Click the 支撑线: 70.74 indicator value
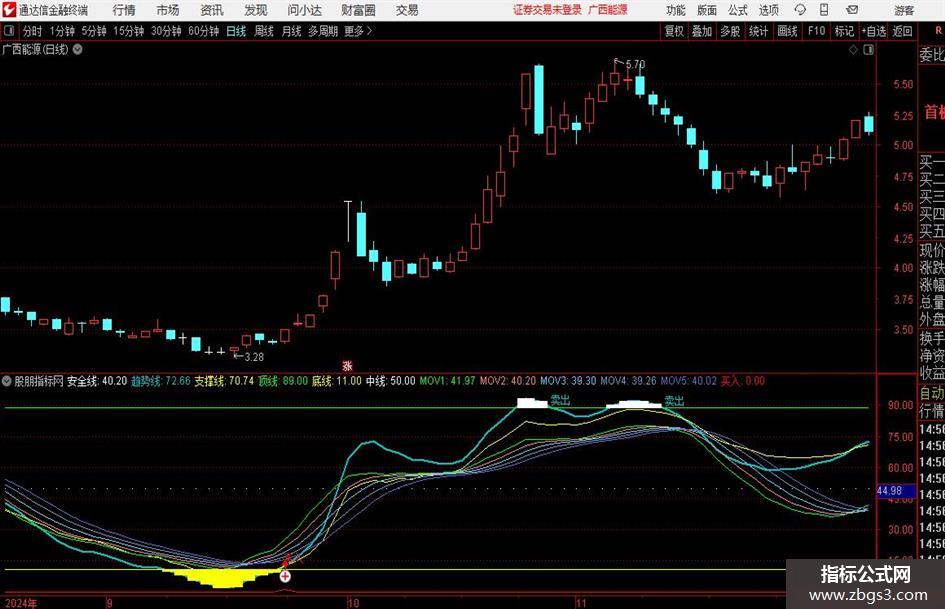The image size is (945, 609). [x=224, y=381]
